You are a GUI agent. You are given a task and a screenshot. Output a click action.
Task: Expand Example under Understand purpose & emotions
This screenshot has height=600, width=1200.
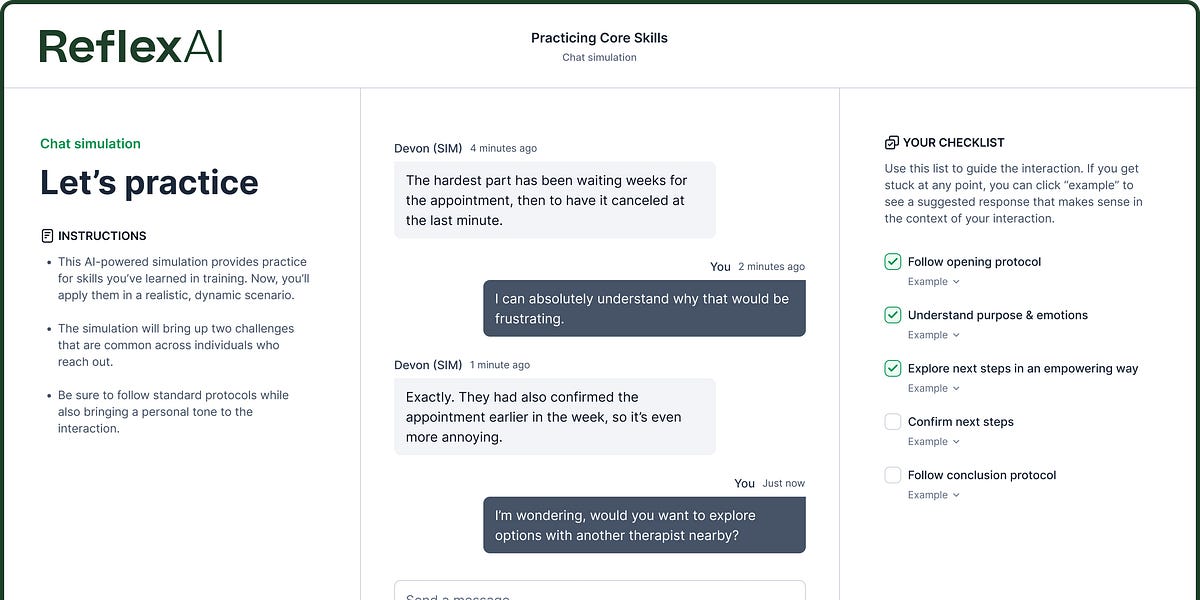933,335
